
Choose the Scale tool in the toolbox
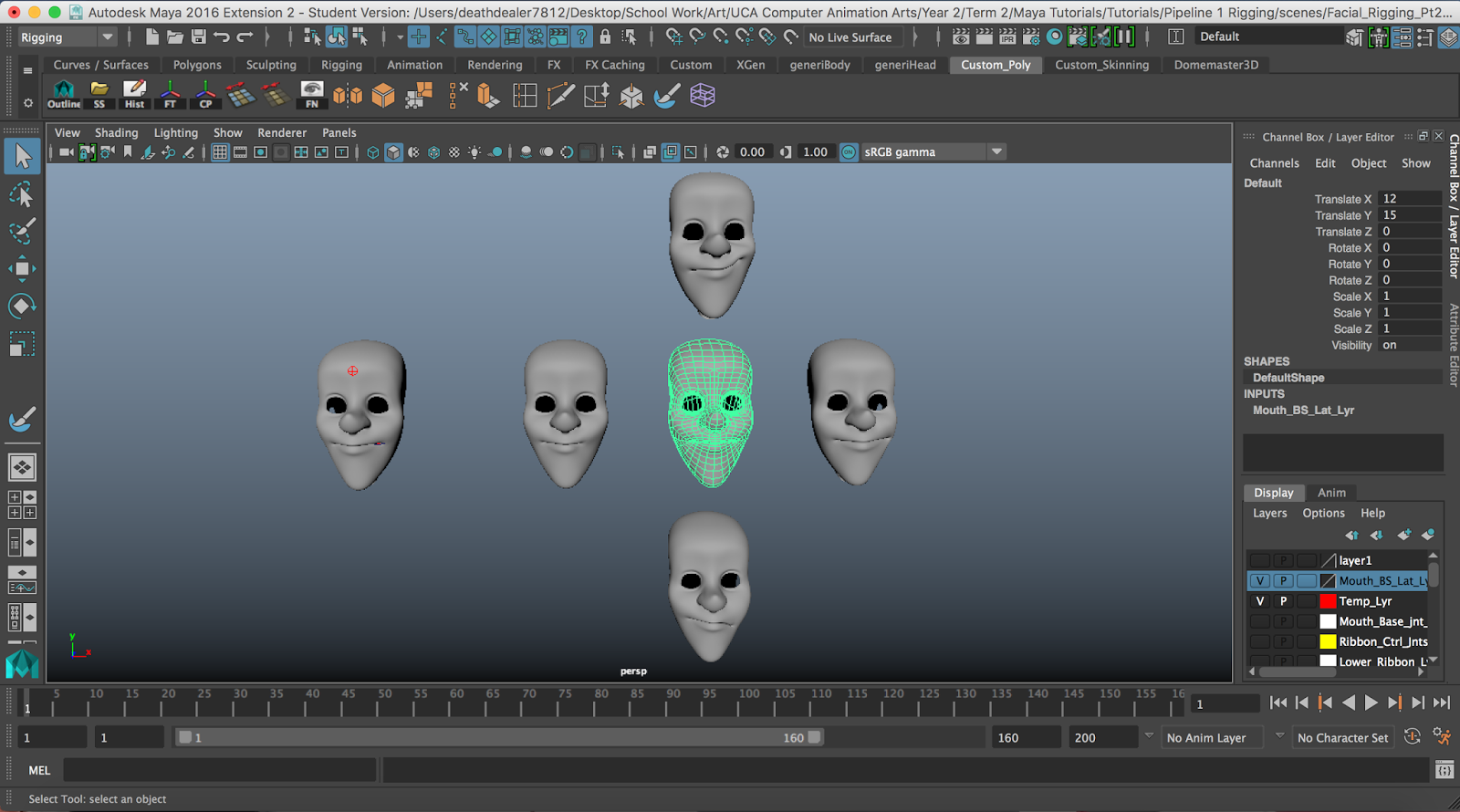click(x=22, y=344)
